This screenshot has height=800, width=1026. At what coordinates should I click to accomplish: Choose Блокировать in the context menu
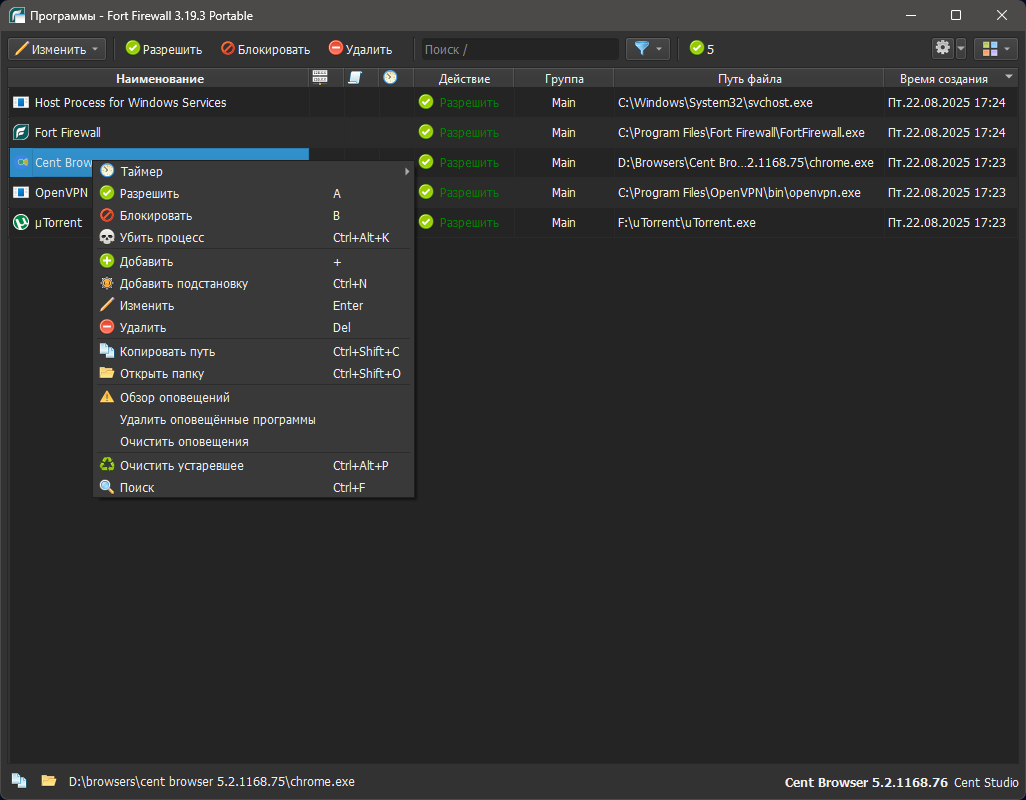(x=254, y=215)
